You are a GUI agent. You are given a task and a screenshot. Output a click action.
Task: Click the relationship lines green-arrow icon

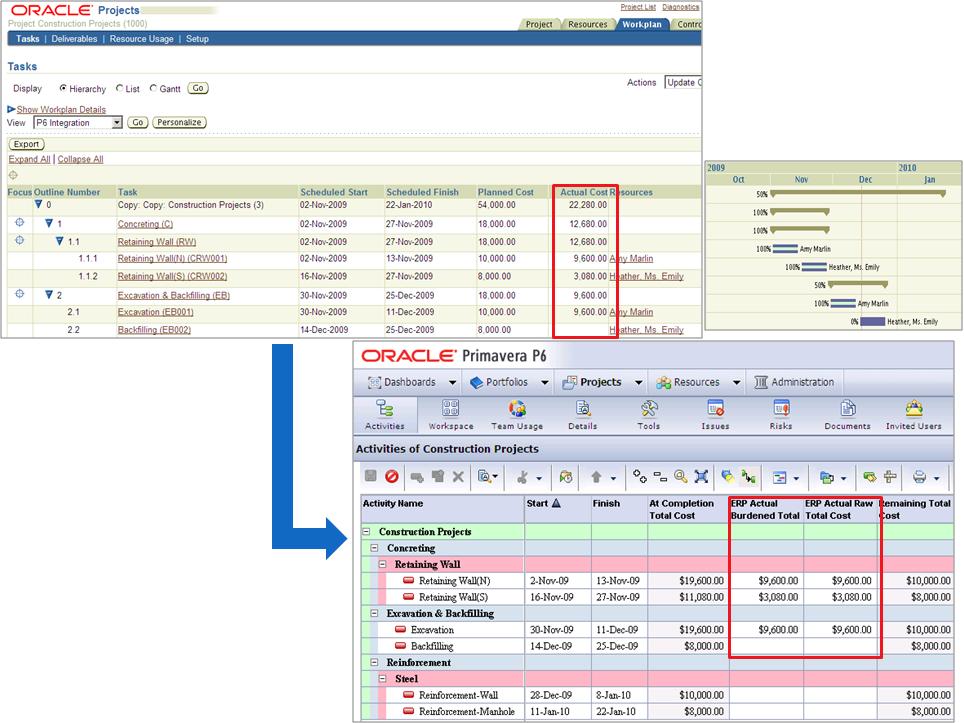click(x=748, y=476)
